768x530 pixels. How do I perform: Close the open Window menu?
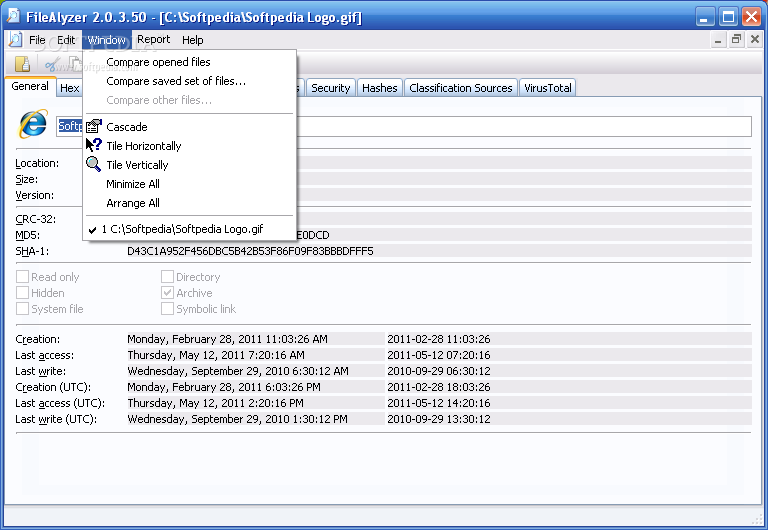coord(107,40)
